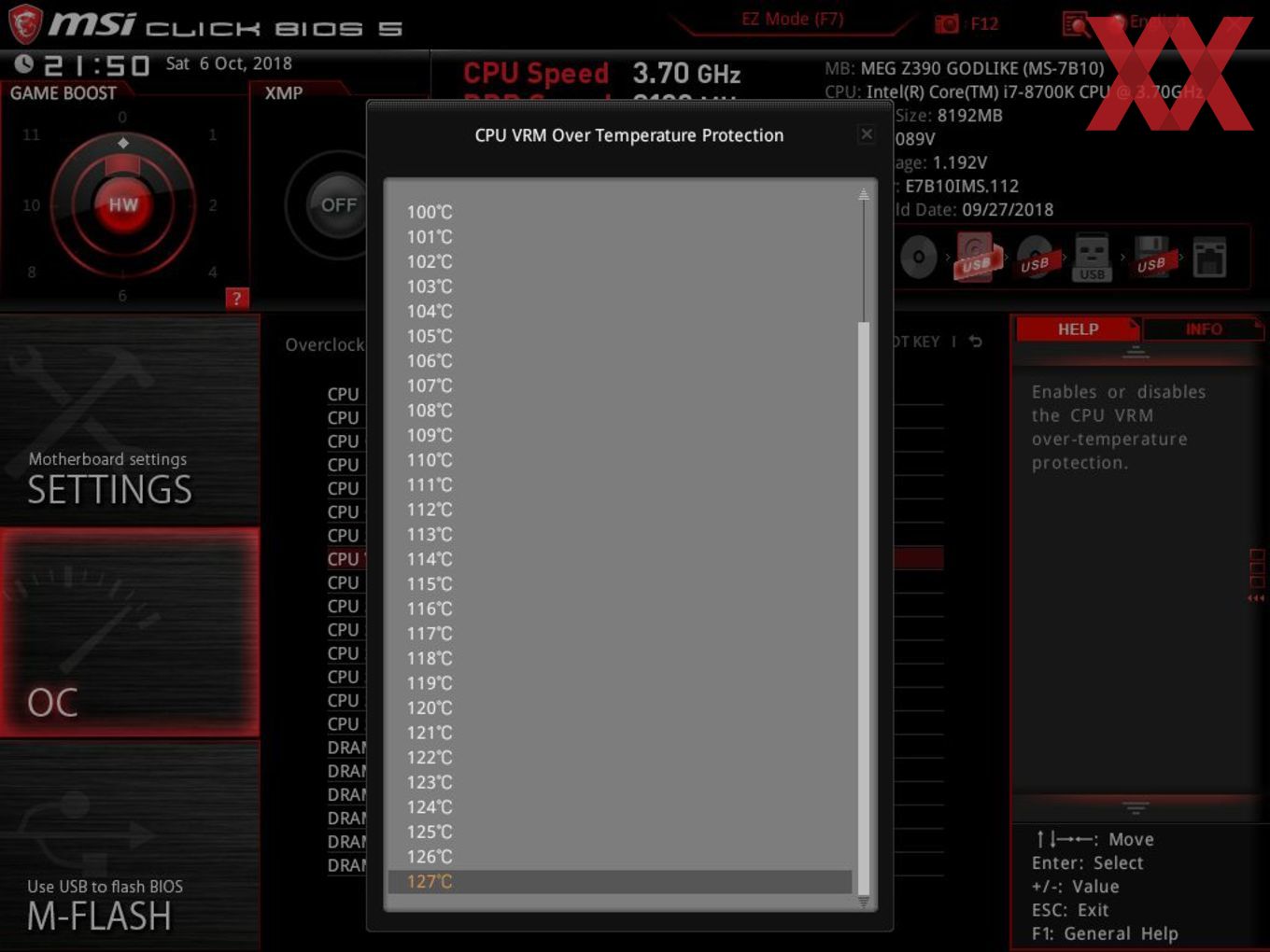This screenshot has width=1270, height=952.
Task: Choose 101°C from the temperature list
Action: click(620, 237)
